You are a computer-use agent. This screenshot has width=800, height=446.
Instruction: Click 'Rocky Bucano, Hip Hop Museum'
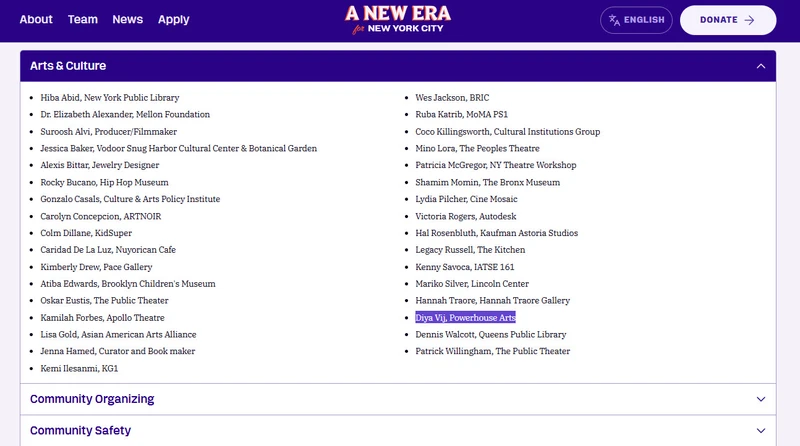104,182
